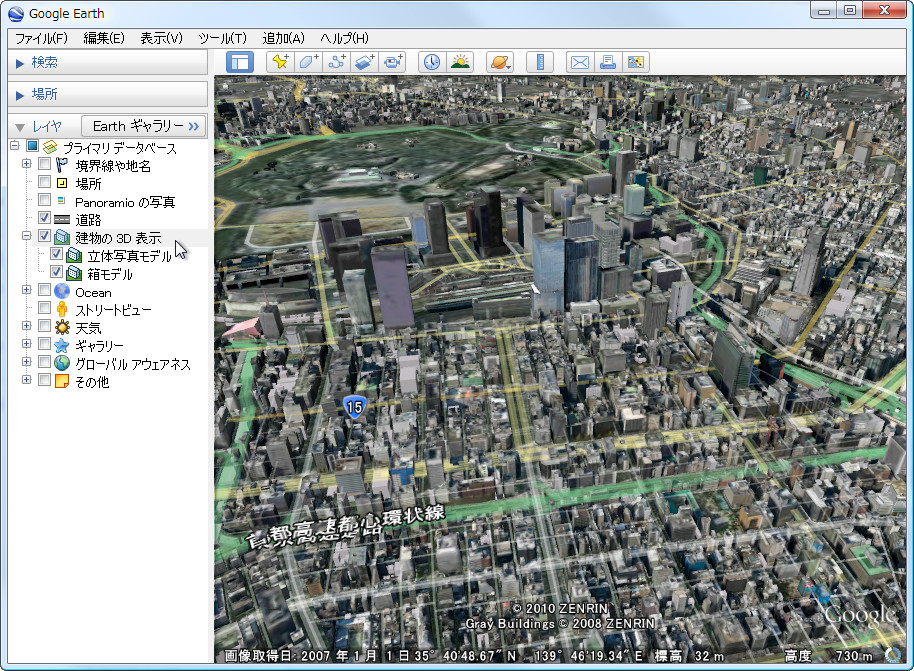Email the current view

point(579,61)
